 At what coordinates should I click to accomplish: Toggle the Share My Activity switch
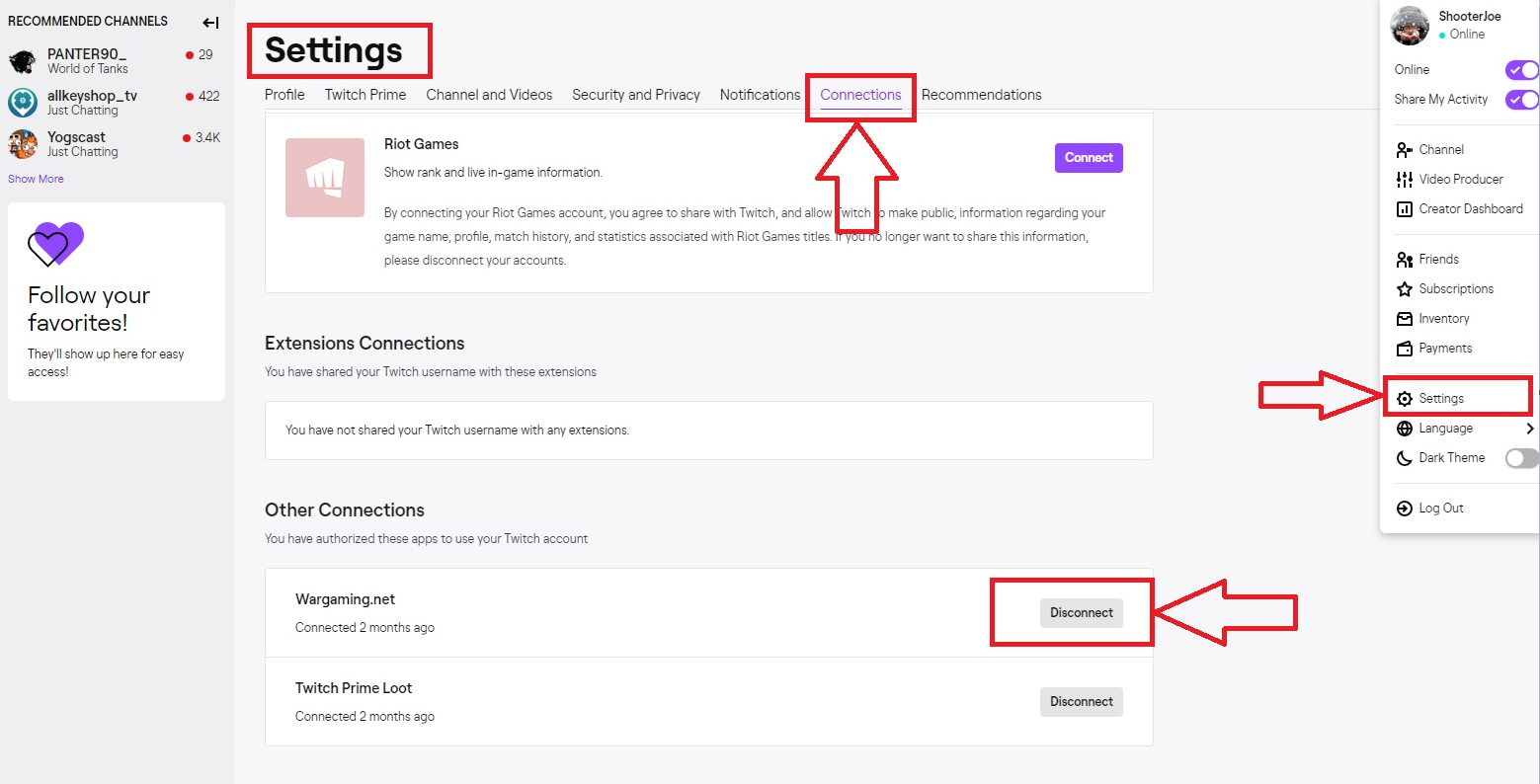pyautogui.click(x=1521, y=100)
